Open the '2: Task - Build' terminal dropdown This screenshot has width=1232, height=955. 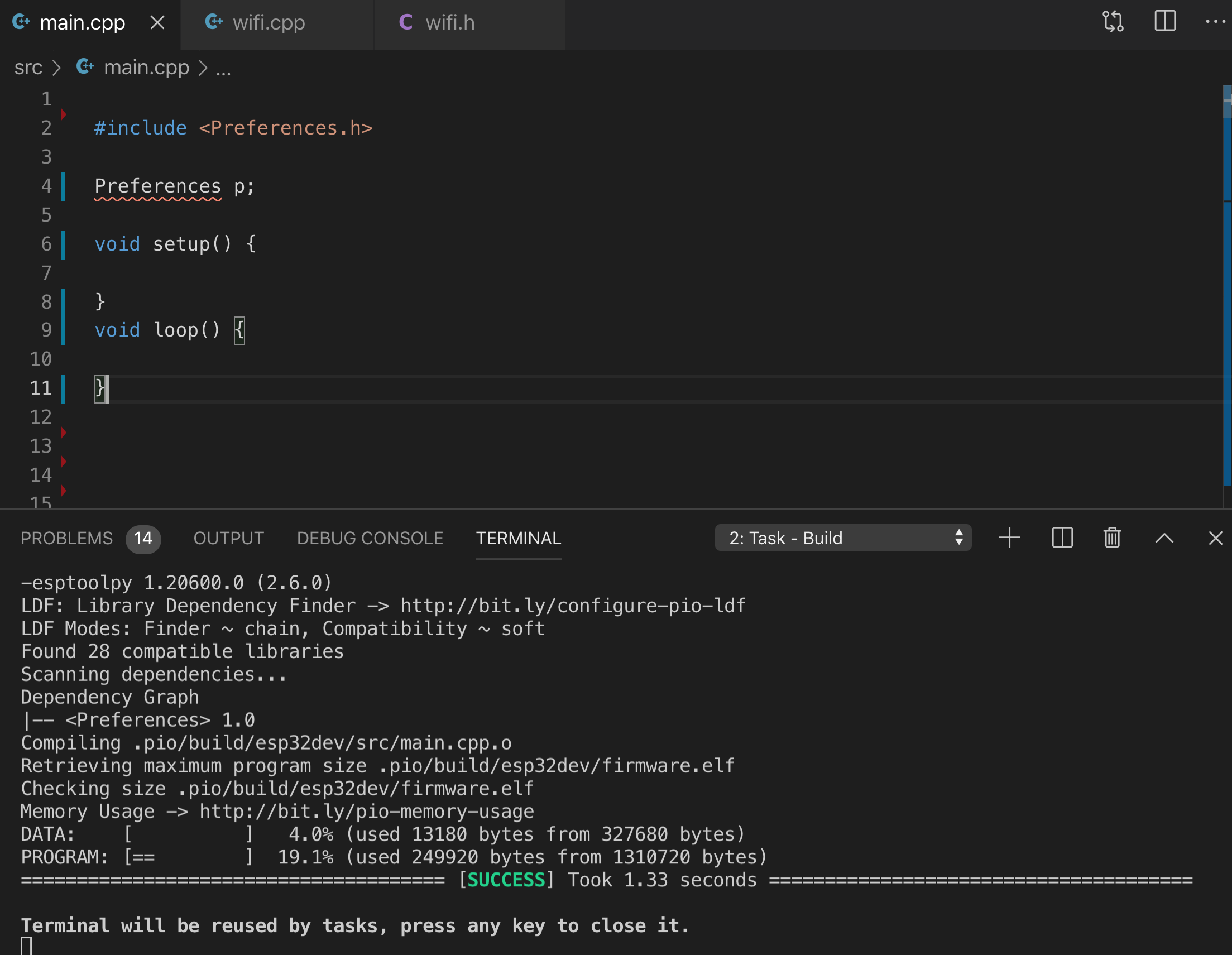click(843, 538)
